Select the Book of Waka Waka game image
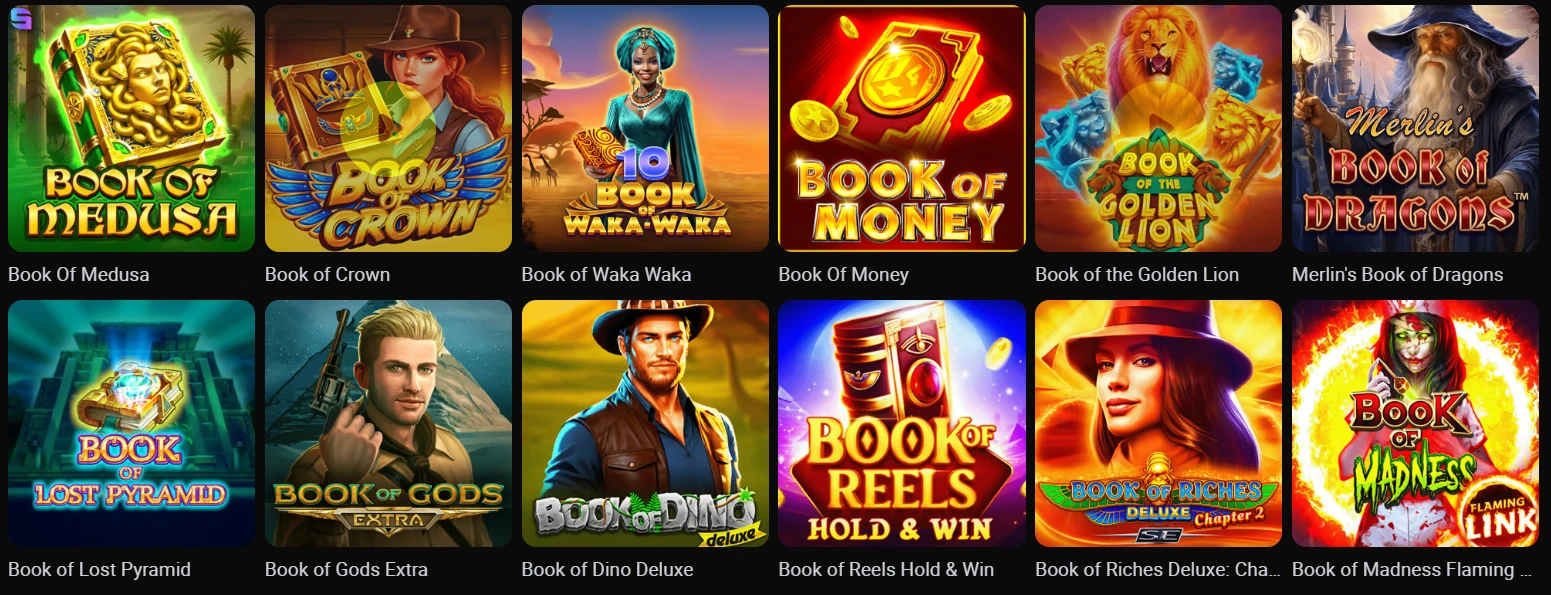The height and width of the screenshot is (595, 1551). point(645,128)
